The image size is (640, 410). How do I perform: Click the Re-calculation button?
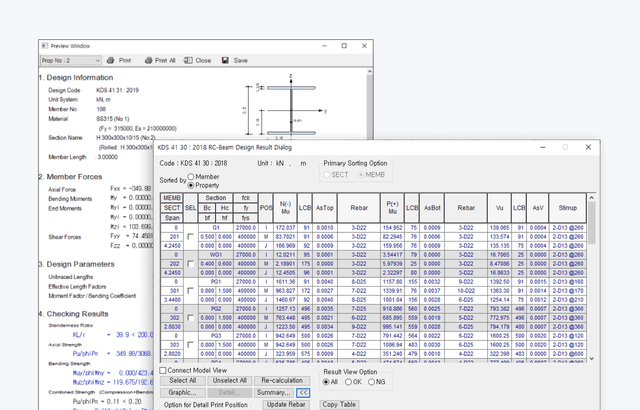[282, 381]
